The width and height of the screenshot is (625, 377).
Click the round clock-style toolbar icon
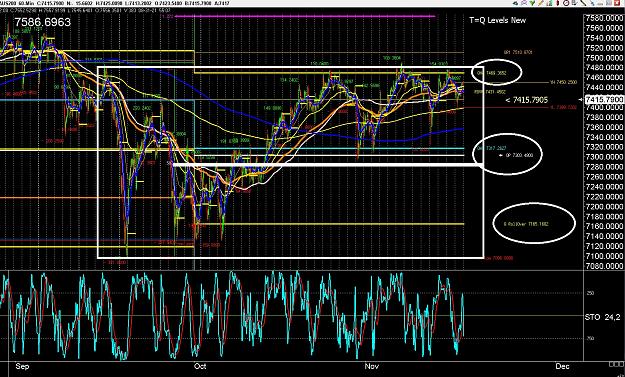(x=566, y=3)
